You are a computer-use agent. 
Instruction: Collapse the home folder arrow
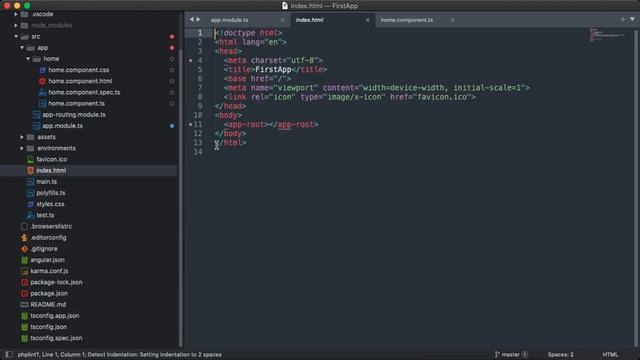tap(28, 59)
